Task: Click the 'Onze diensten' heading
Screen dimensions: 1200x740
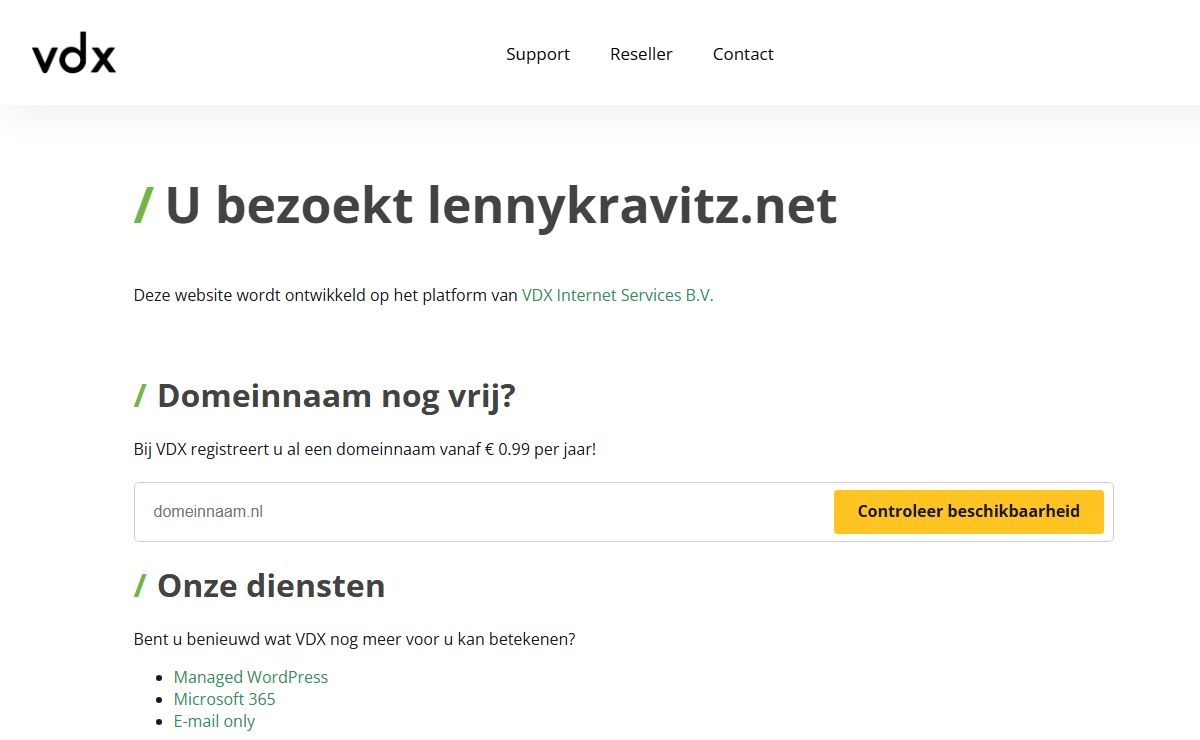Action: point(260,585)
